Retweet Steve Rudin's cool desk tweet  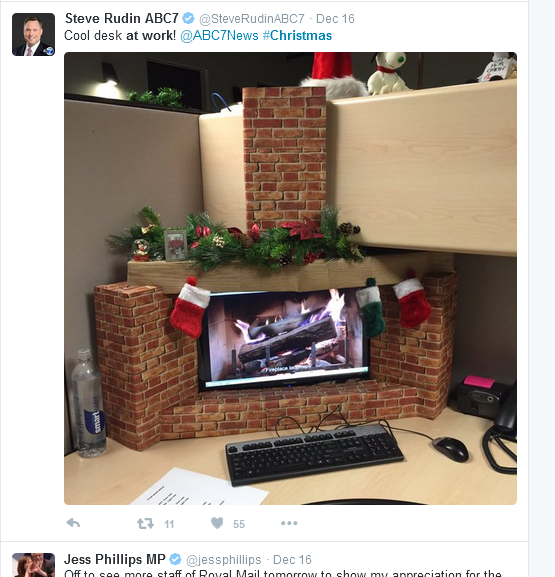[x=145, y=523]
